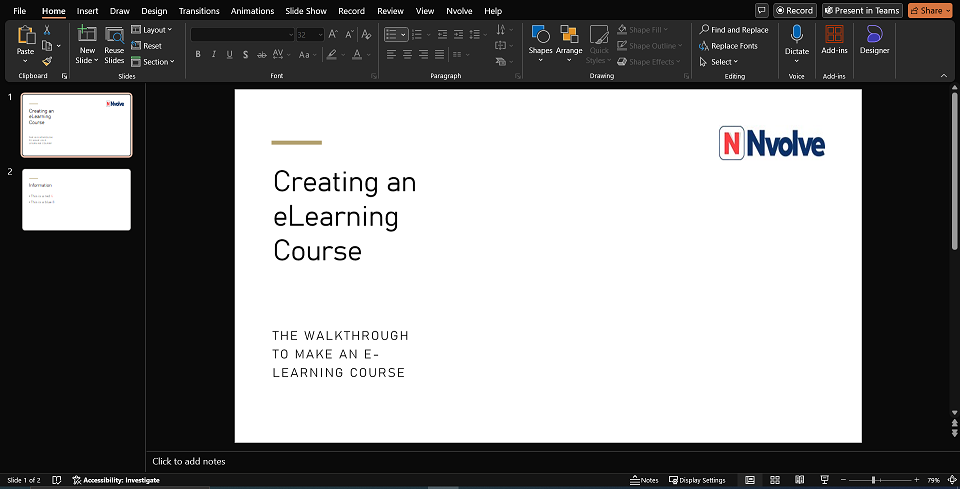Click the Record button at top right
Image resolution: width=960 pixels, height=489 pixels.
(x=795, y=10)
